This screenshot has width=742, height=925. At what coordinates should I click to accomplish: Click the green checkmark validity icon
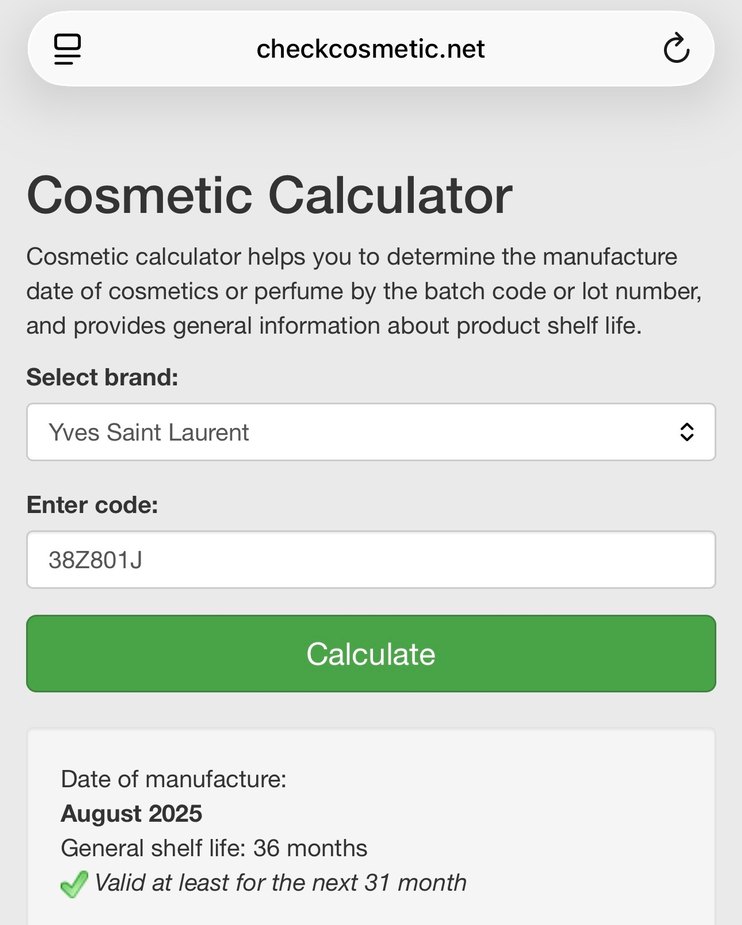click(x=74, y=884)
